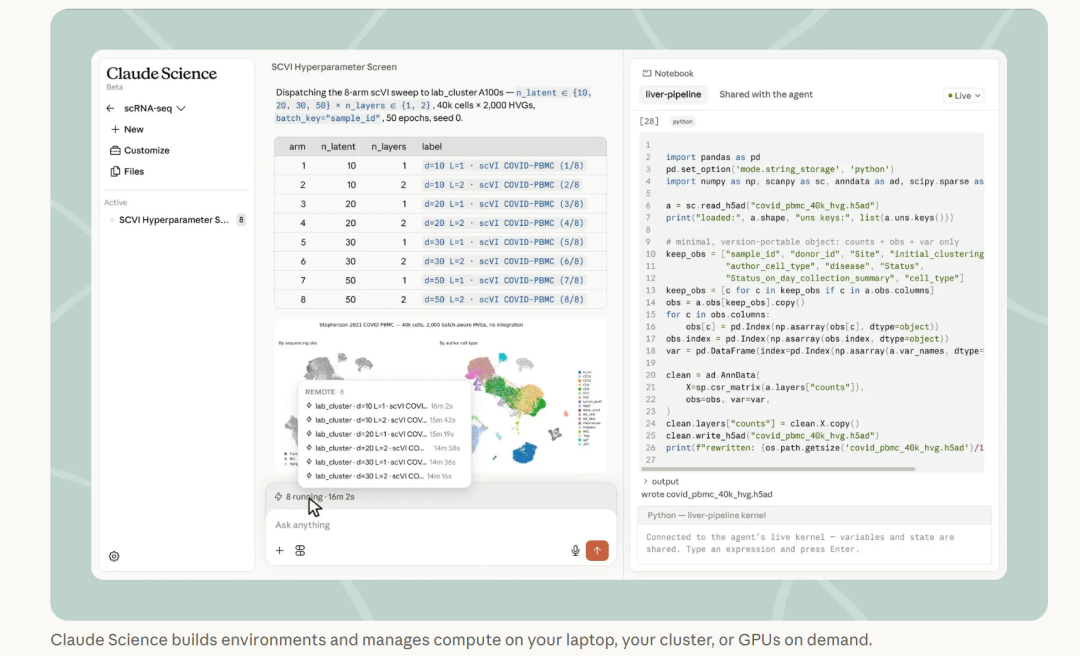Select the Shared with the agent tab

[766, 94]
